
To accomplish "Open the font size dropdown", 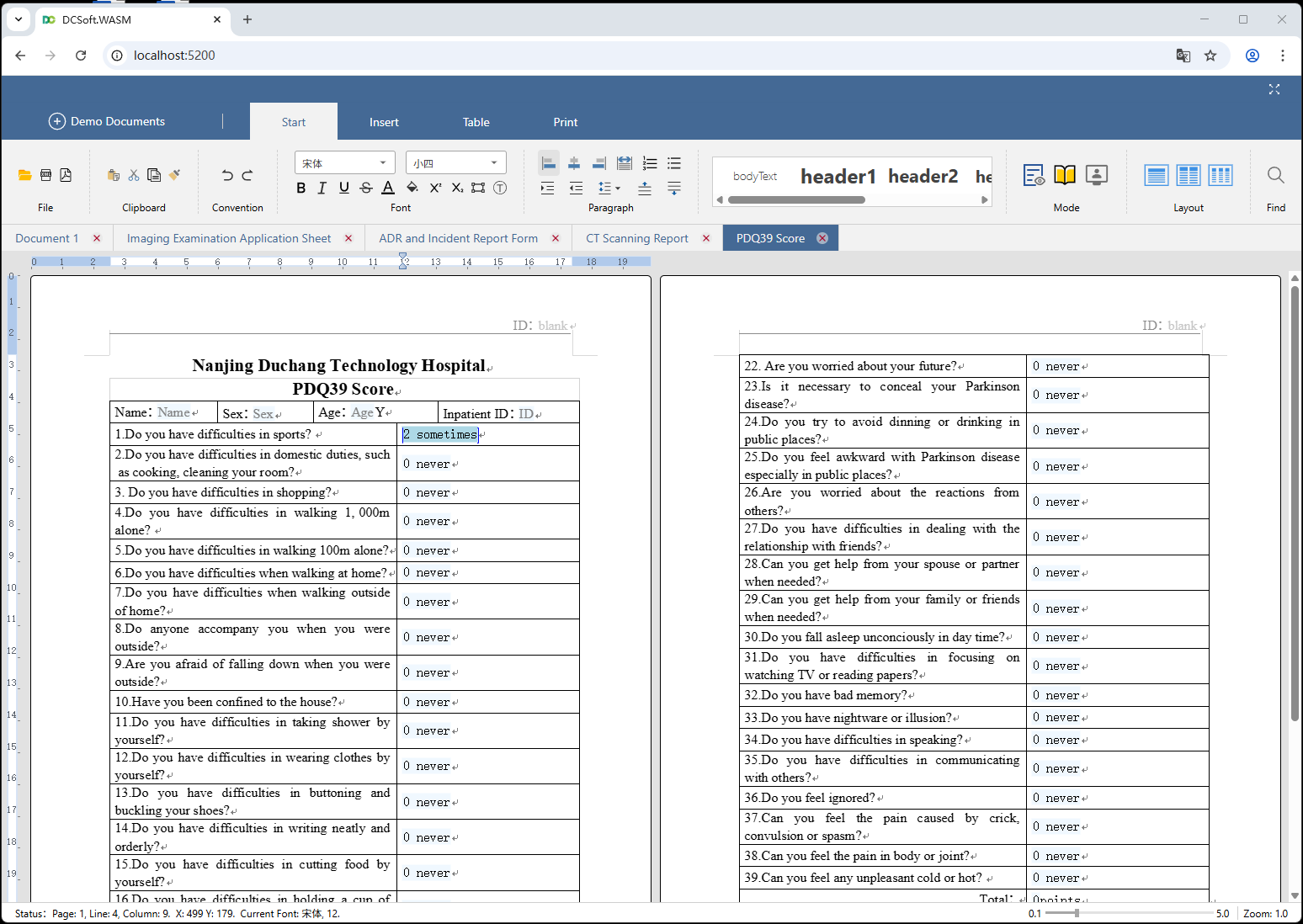I will [455, 163].
